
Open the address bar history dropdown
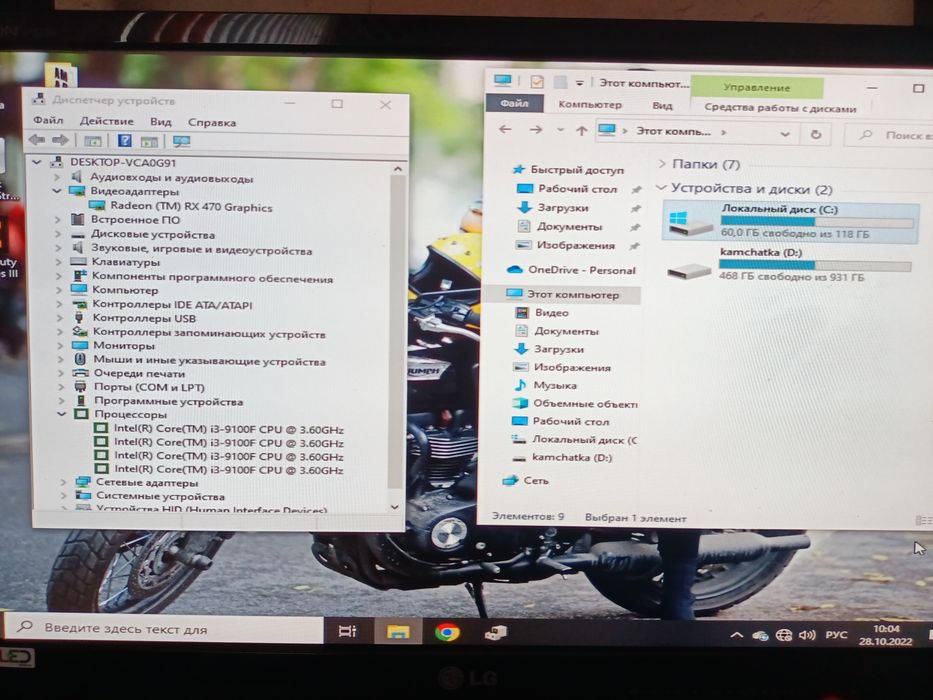(785, 134)
